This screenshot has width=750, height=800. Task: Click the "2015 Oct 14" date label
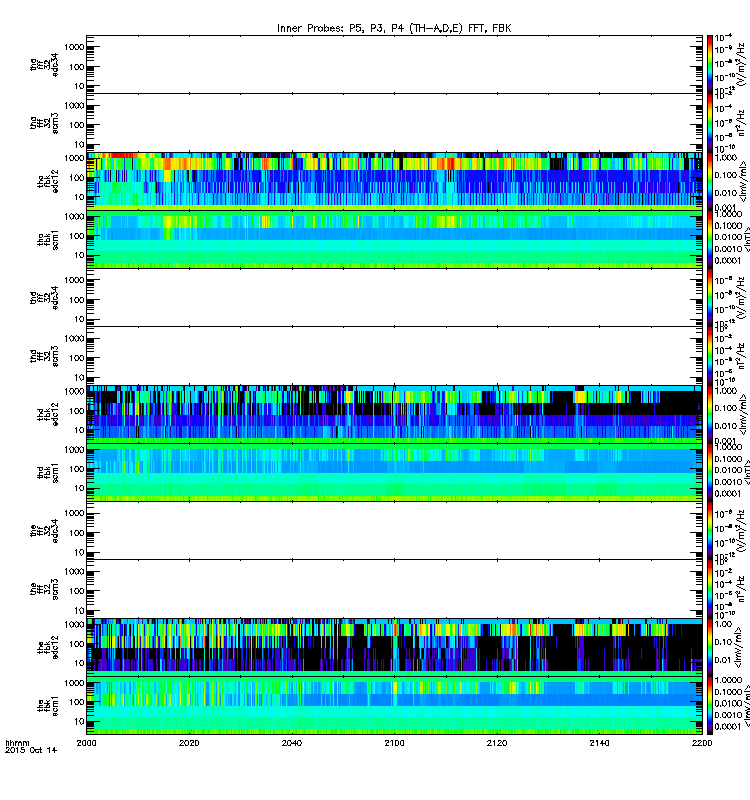pyautogui.click(x=31, y=750)
